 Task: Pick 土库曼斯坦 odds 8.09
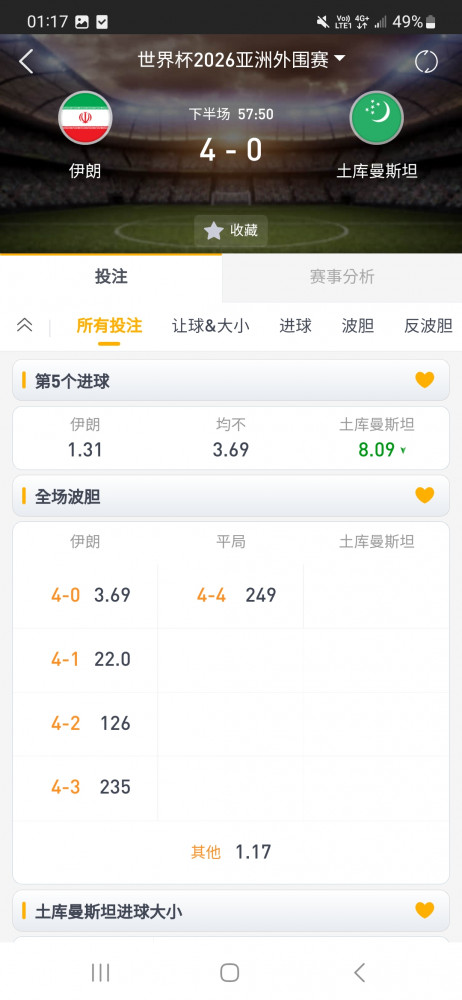coord(376,438)
